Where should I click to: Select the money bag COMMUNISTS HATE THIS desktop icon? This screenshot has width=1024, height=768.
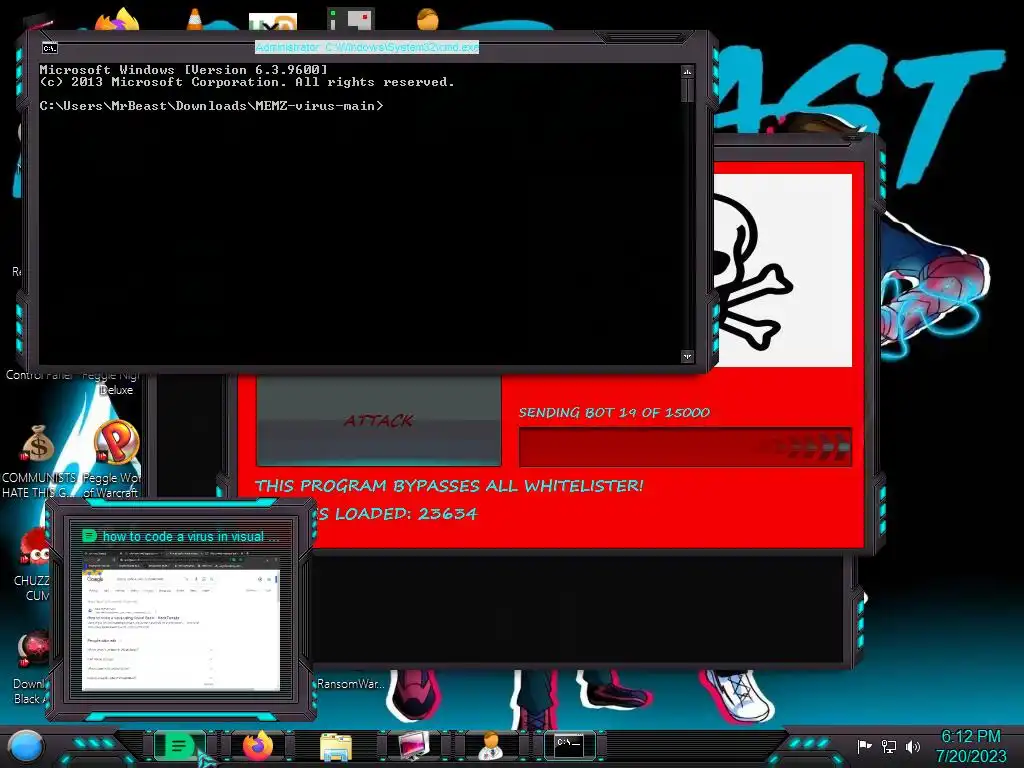pyautogui.click(x=39, y=444)
